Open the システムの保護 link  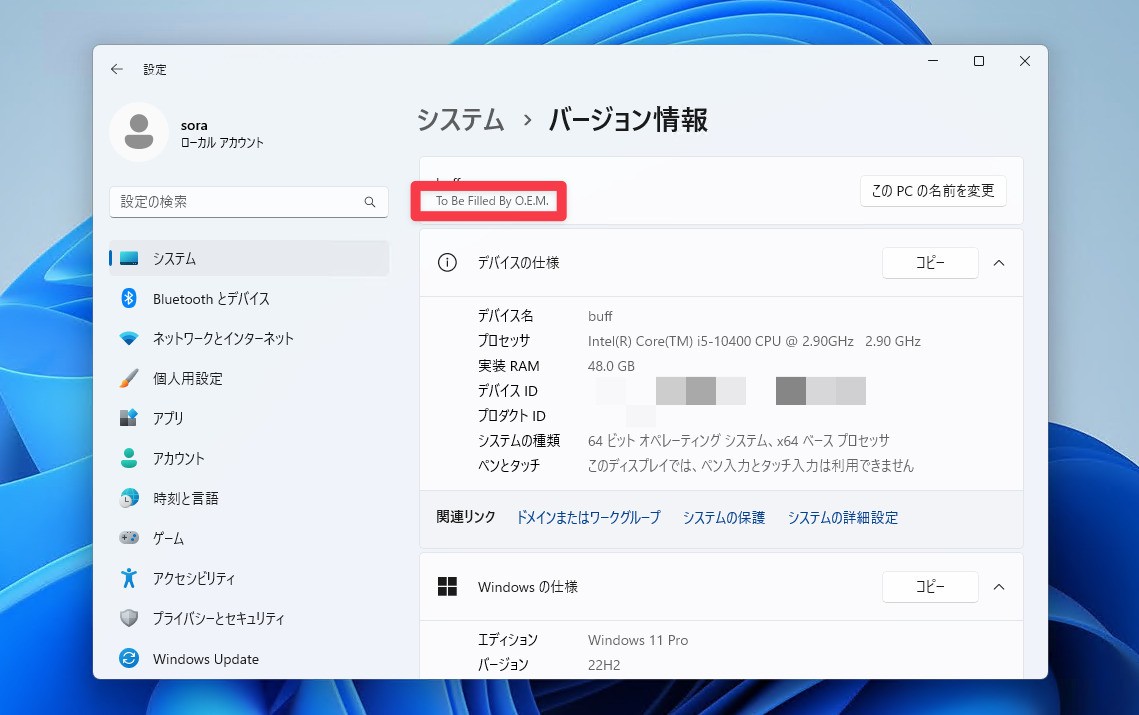tap(723, 517)
